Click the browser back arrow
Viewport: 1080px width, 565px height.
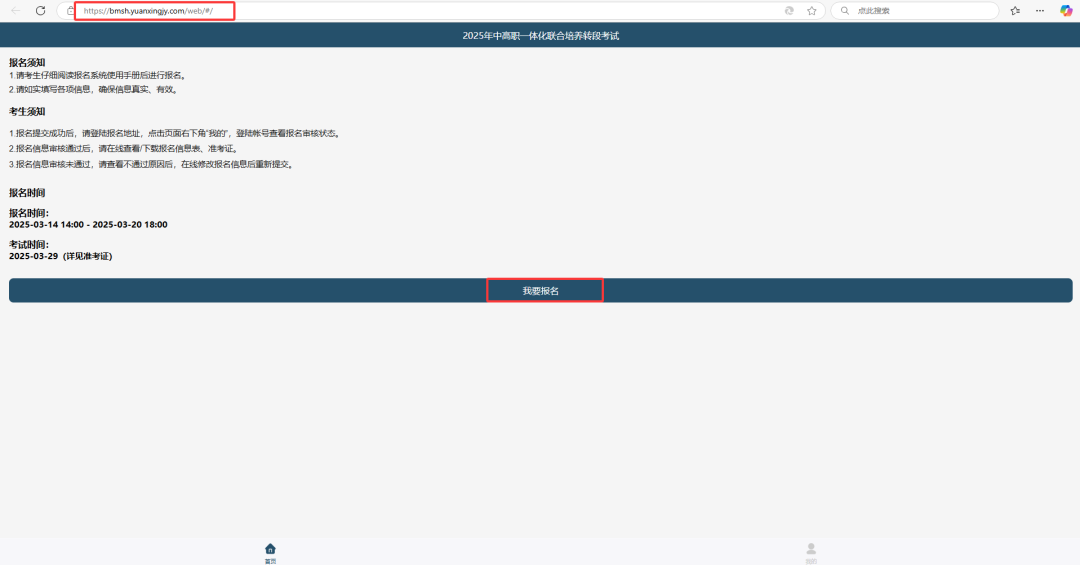[x=15, y=10]
